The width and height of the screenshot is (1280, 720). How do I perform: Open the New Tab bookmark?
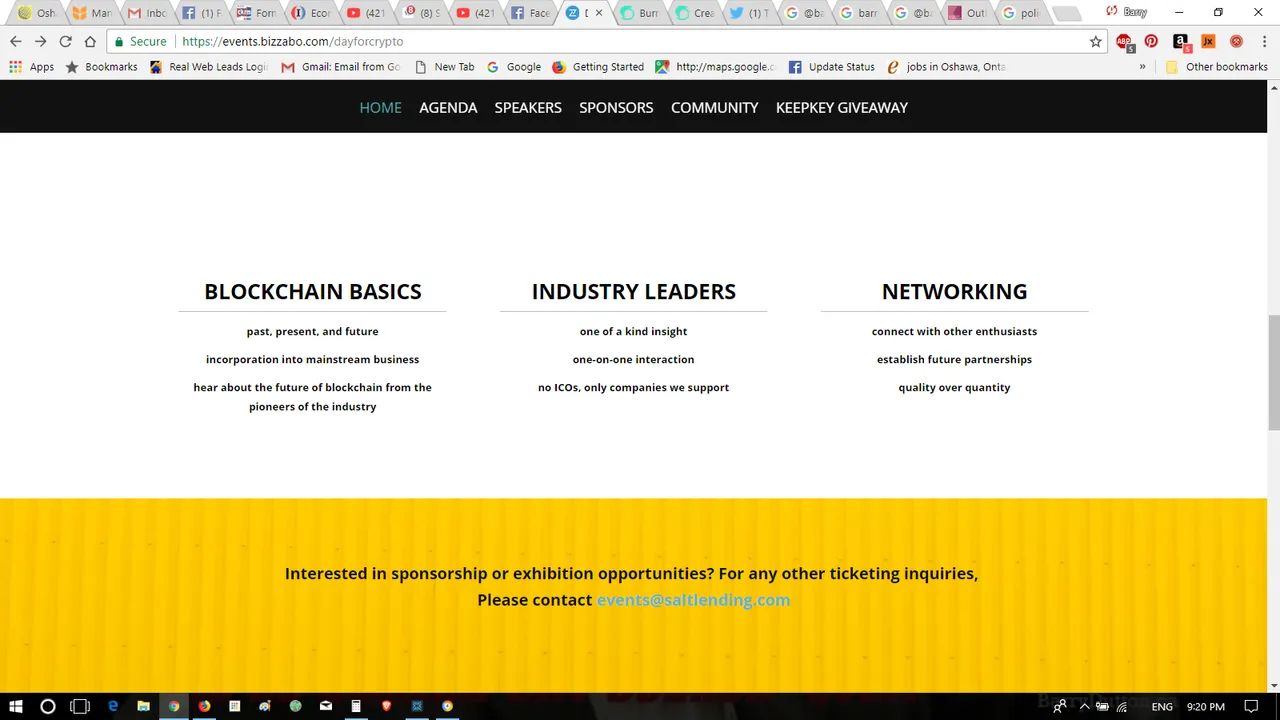(444, 67)
